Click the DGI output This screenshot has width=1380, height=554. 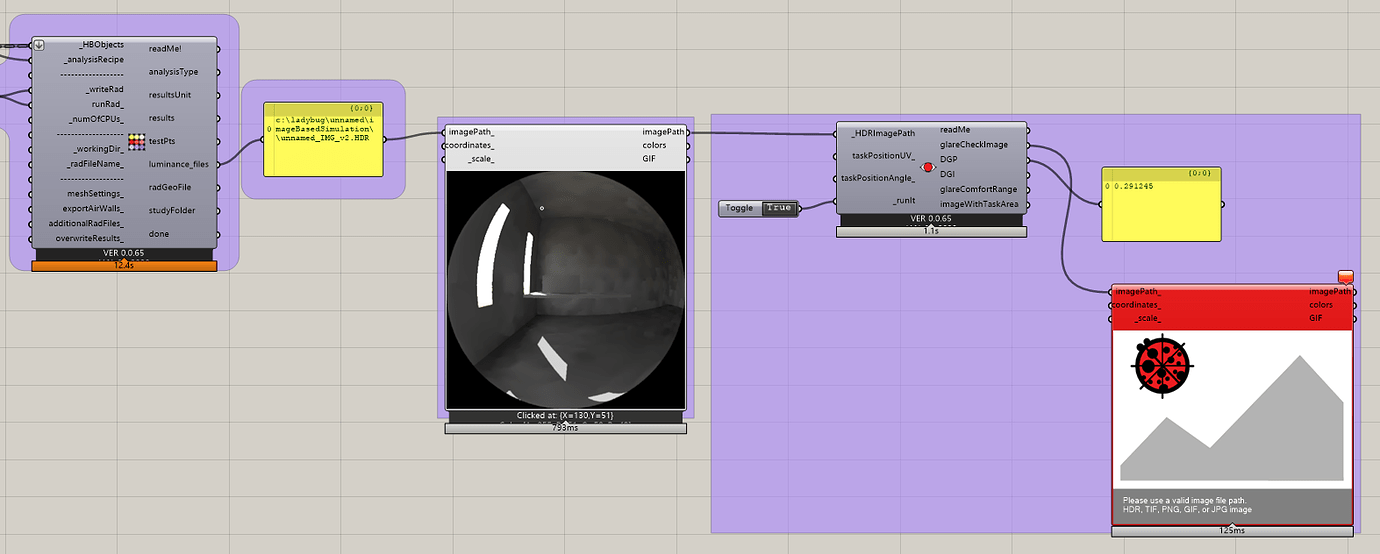point(947,174)
